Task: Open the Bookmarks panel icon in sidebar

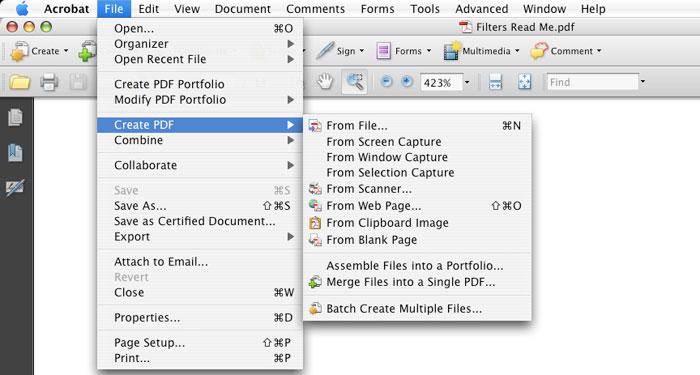Action: click(x=16, y=152)
